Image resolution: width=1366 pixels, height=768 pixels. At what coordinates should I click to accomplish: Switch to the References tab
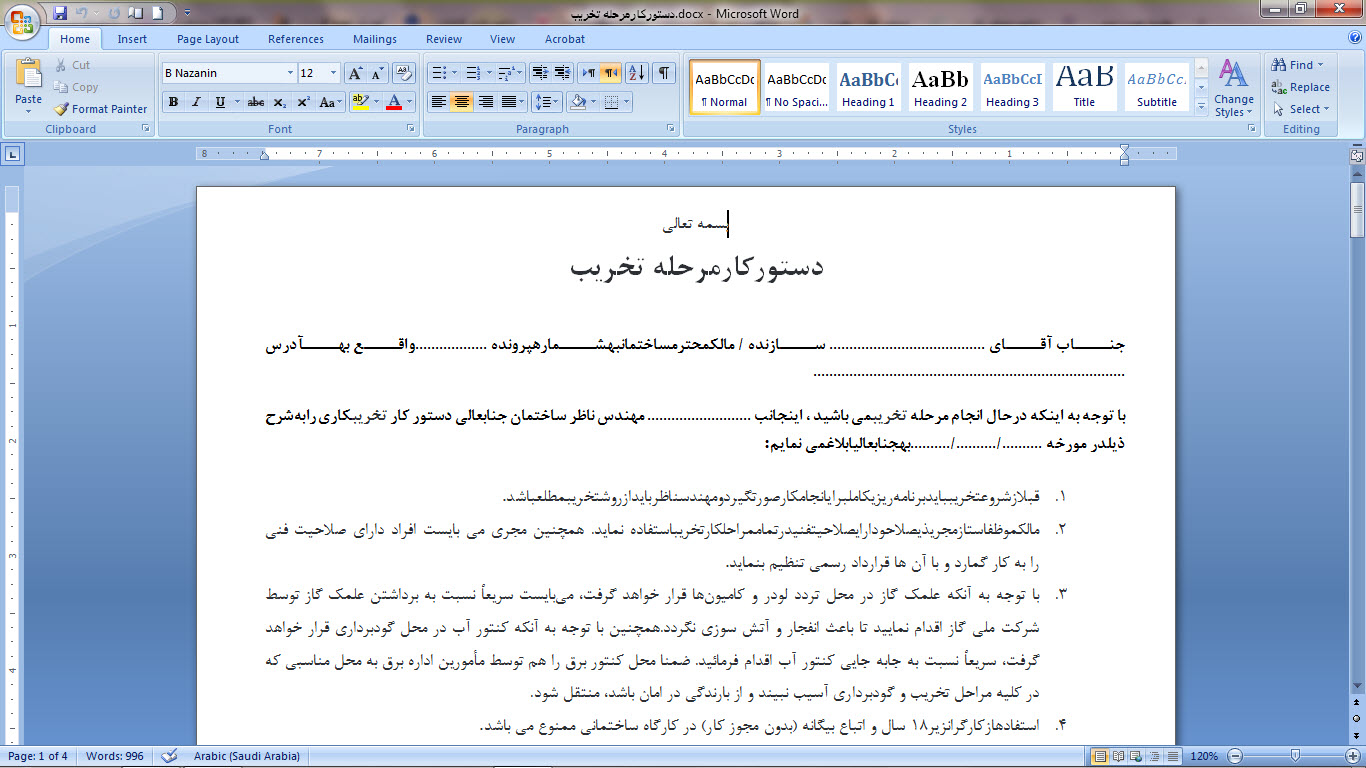(x=296, y=39)
